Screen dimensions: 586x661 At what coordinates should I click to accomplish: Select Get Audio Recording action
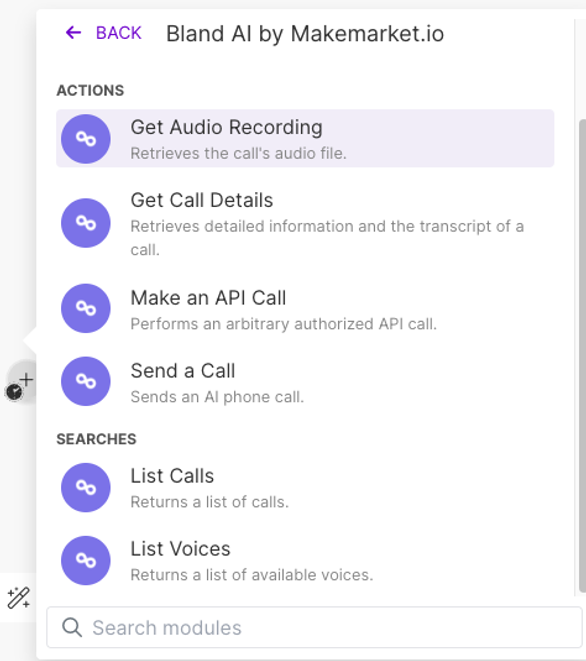click(x=305, y=139)
